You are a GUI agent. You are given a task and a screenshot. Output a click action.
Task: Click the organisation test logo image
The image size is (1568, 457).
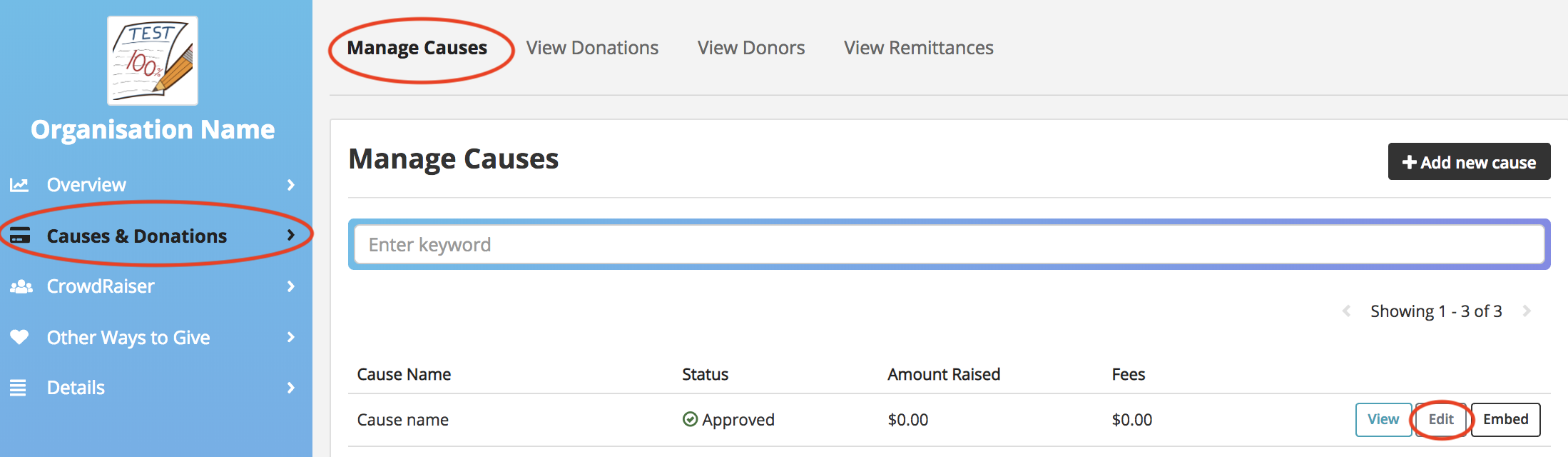click(153, 61)
